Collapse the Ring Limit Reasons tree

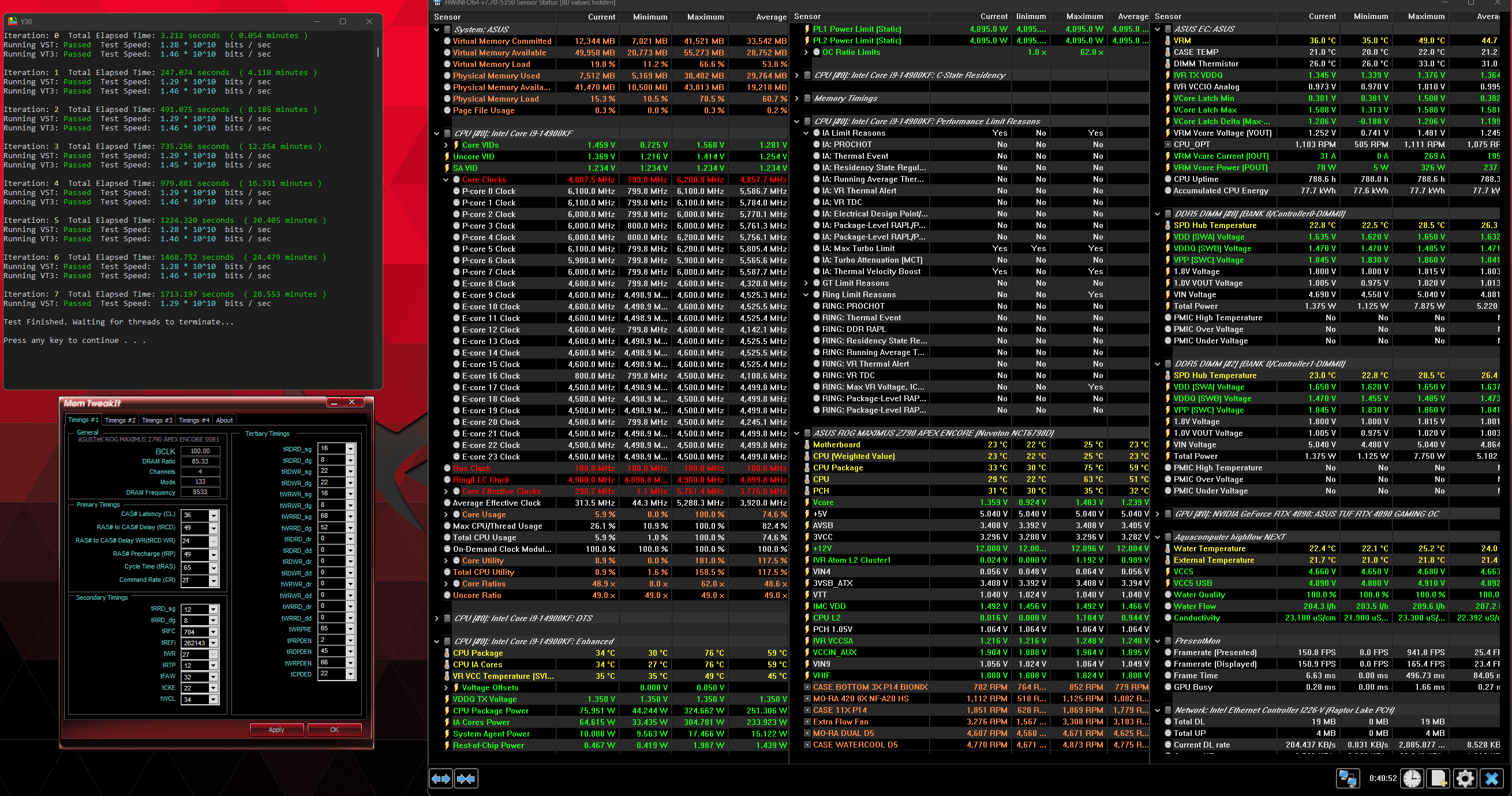point(806,295)
